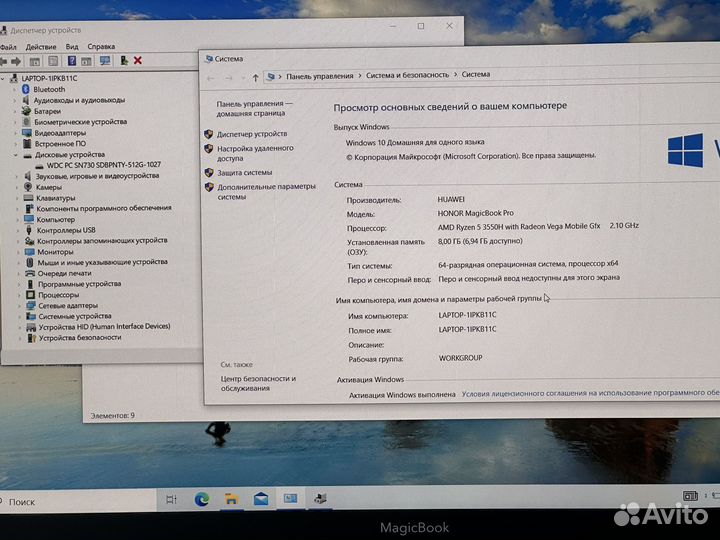Click Properties icon in Device Manager toolbar
This screenshot has height=540, width=720.
[53, 61]
